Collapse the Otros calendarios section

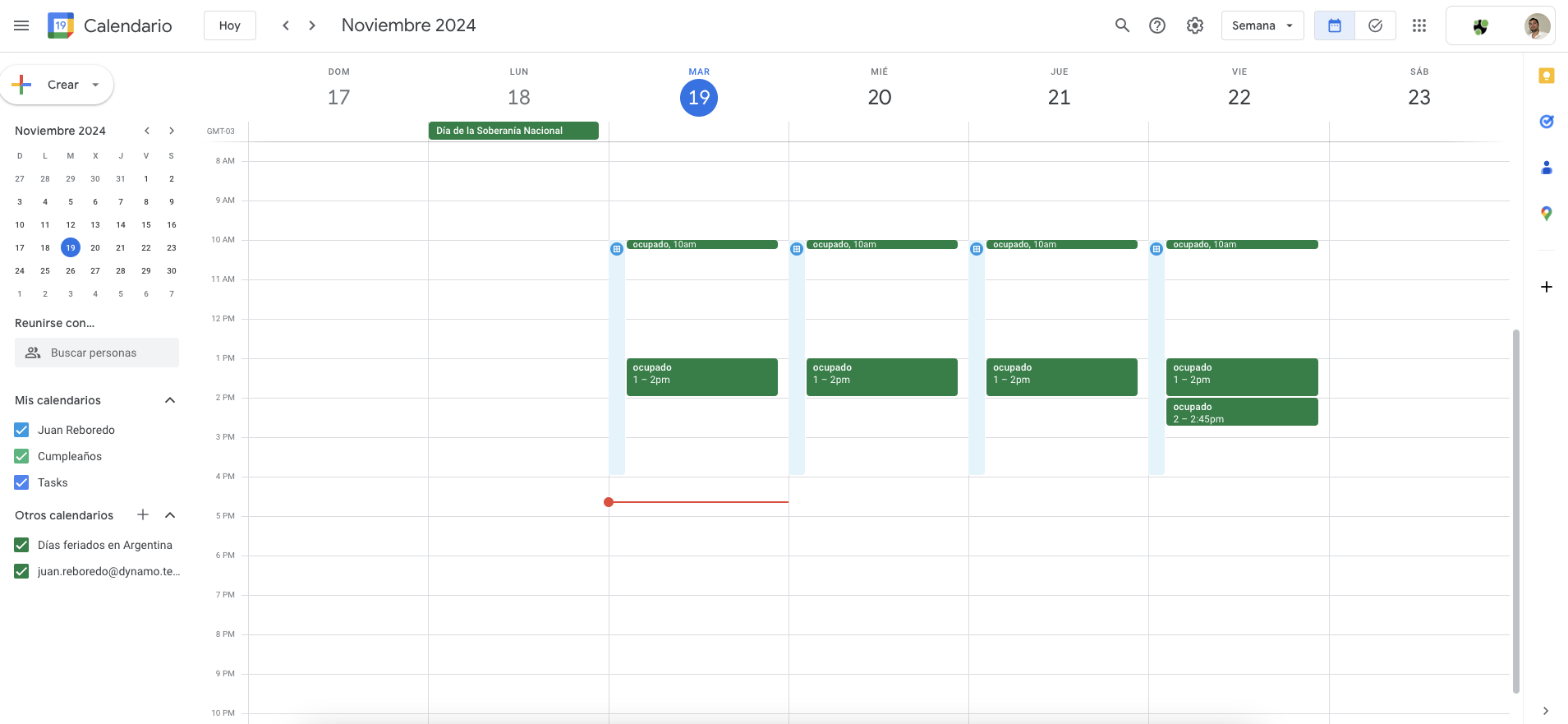click(170, 515)
